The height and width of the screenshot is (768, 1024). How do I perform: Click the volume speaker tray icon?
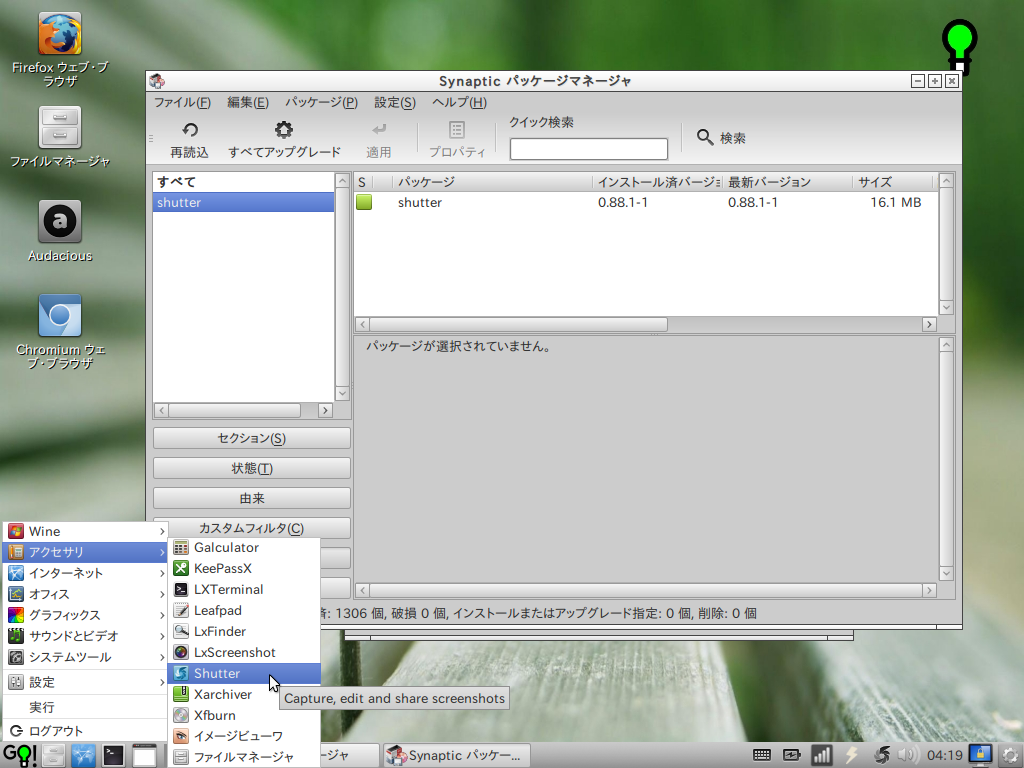point(908,756)
